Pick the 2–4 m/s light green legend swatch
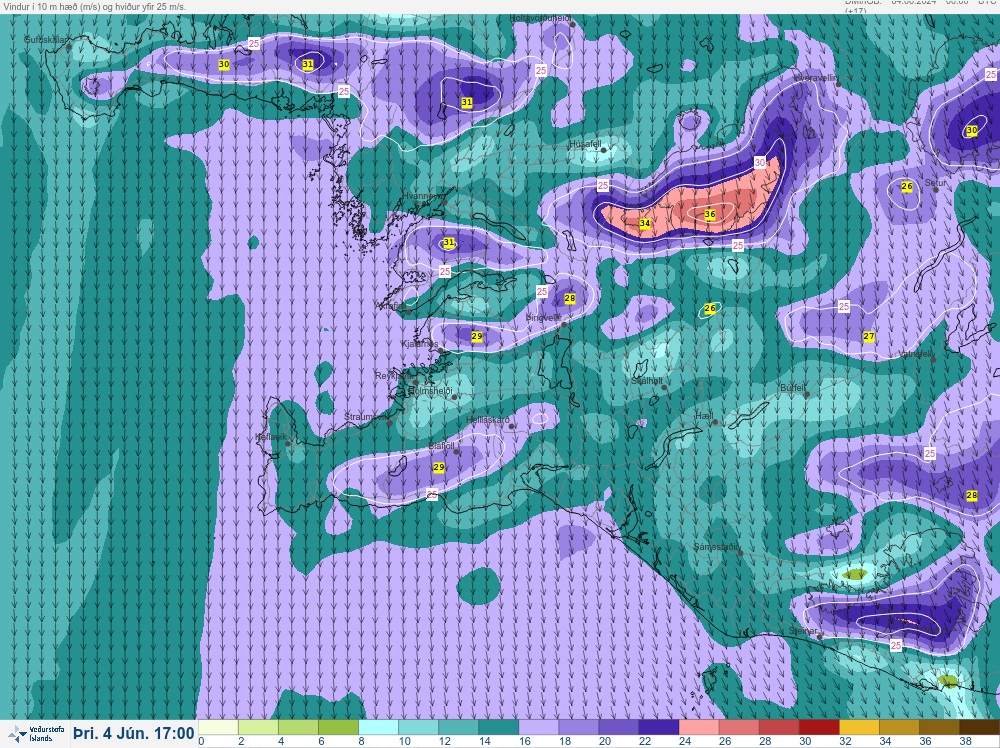This screenshot has width=1000, height=748. (258, 728)
